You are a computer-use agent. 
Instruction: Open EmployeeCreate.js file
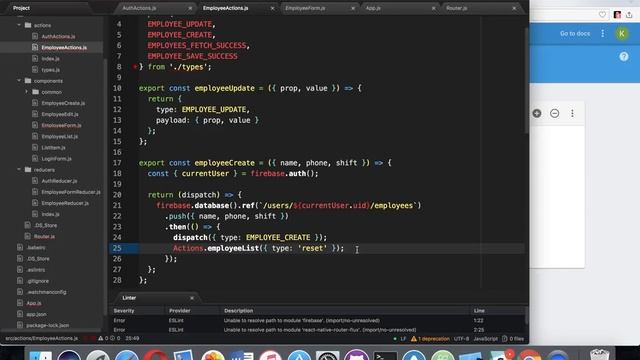[x=63, y=103]
